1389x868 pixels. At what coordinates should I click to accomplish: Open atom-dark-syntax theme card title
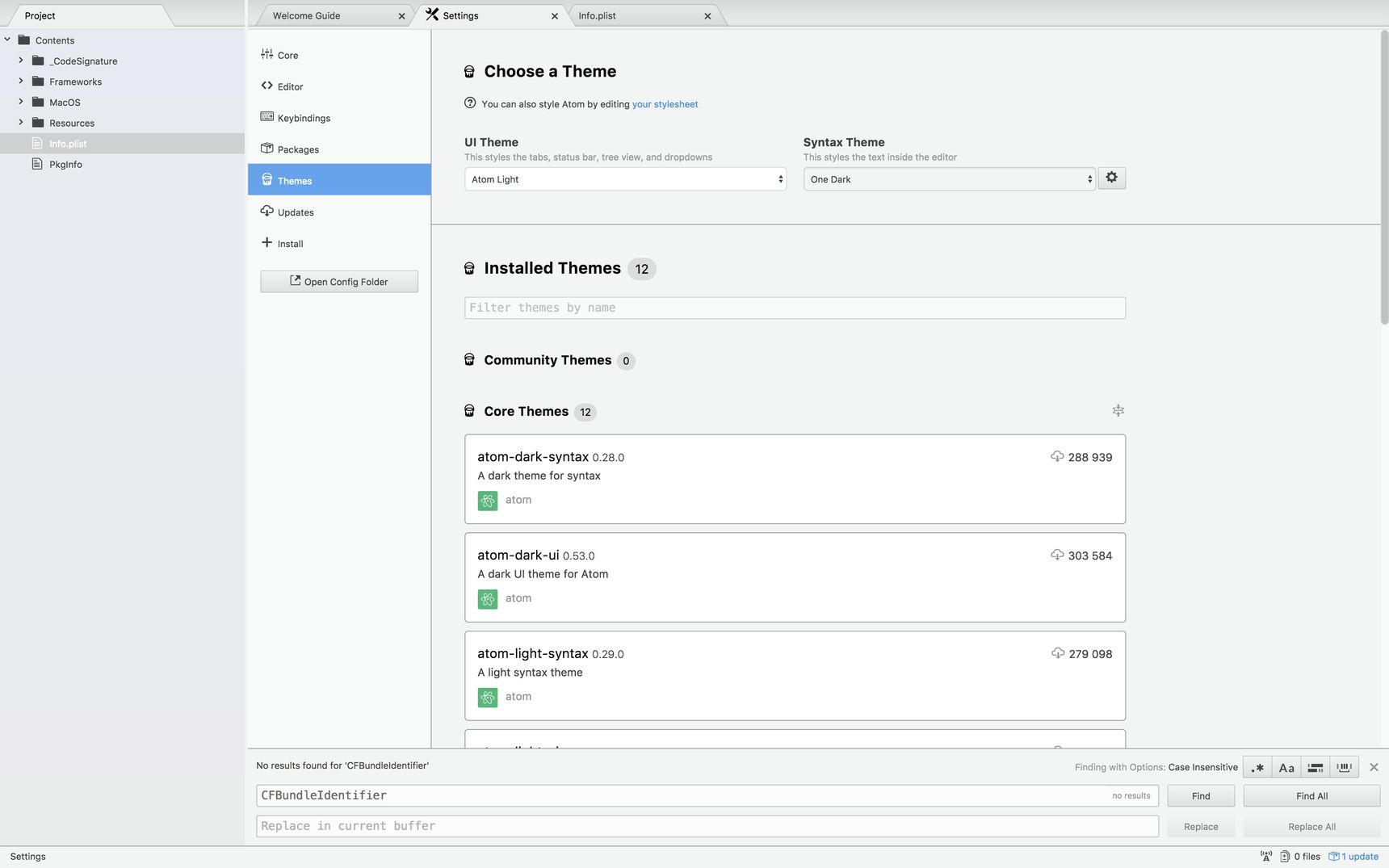[533, 456]
